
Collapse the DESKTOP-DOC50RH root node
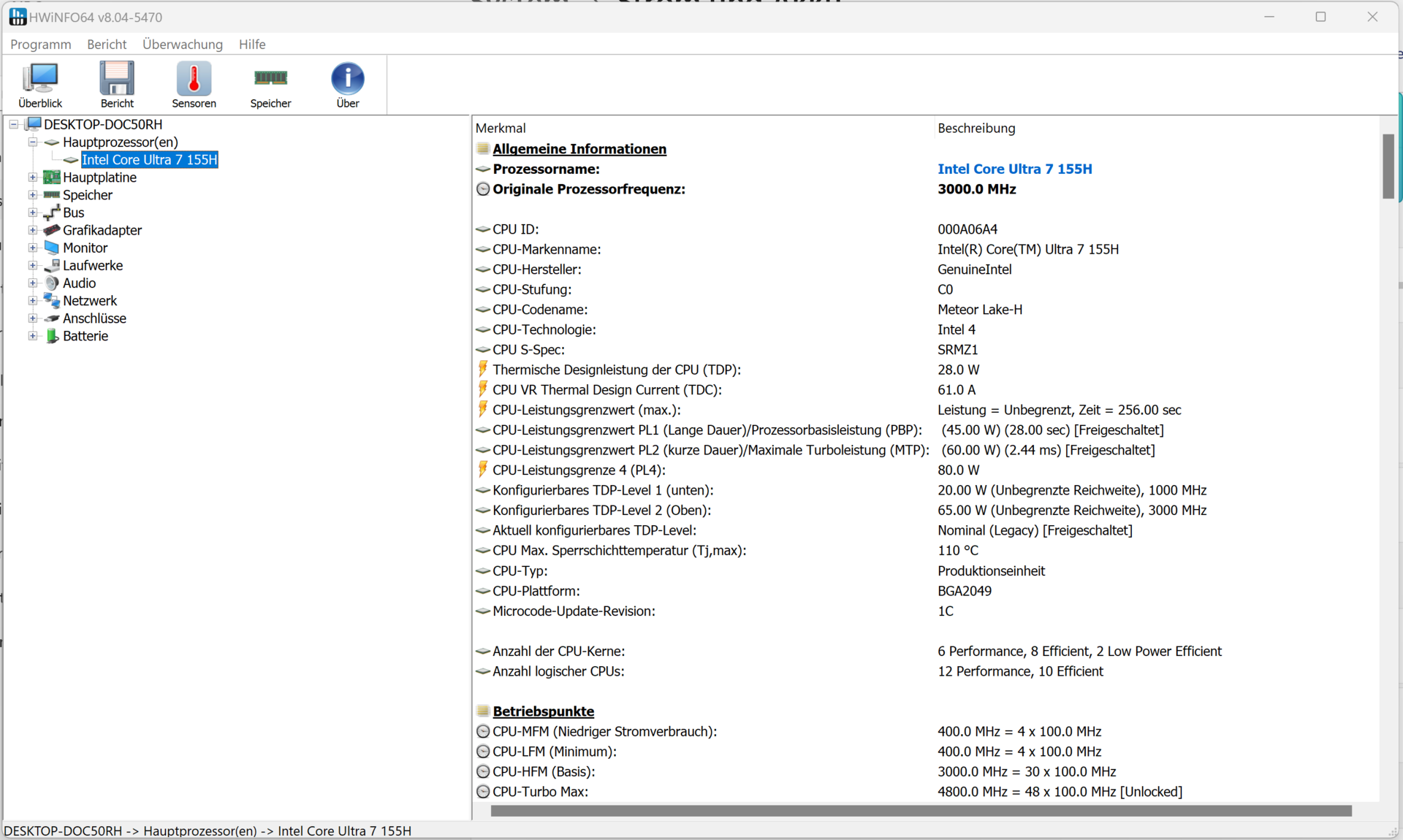[14, 125]
